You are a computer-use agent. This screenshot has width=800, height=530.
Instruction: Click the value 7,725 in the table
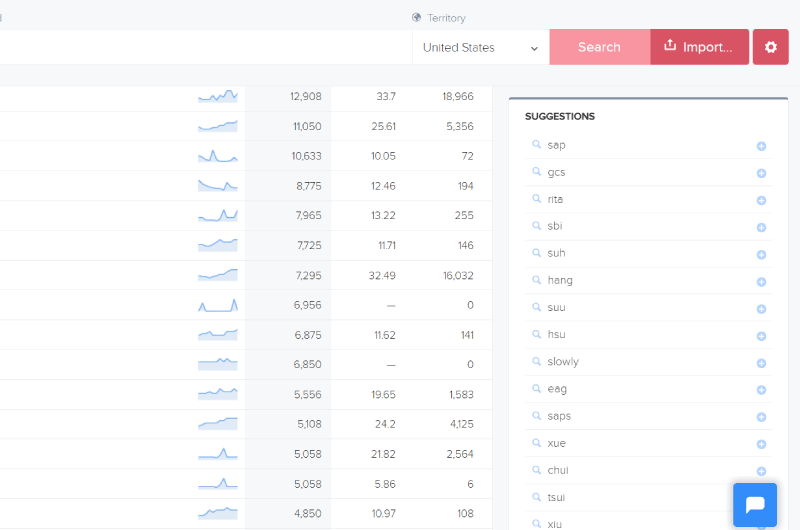[309, 245]
